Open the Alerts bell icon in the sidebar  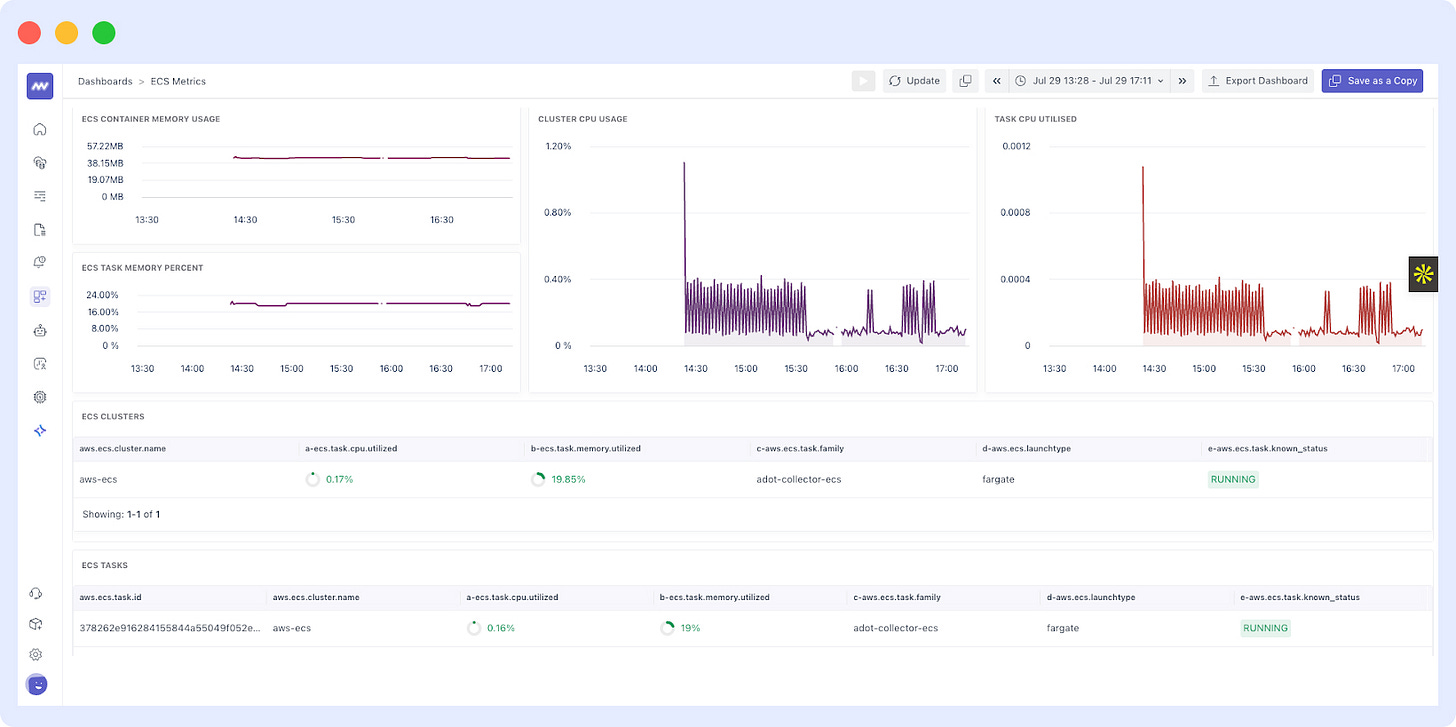pos(40,262)
